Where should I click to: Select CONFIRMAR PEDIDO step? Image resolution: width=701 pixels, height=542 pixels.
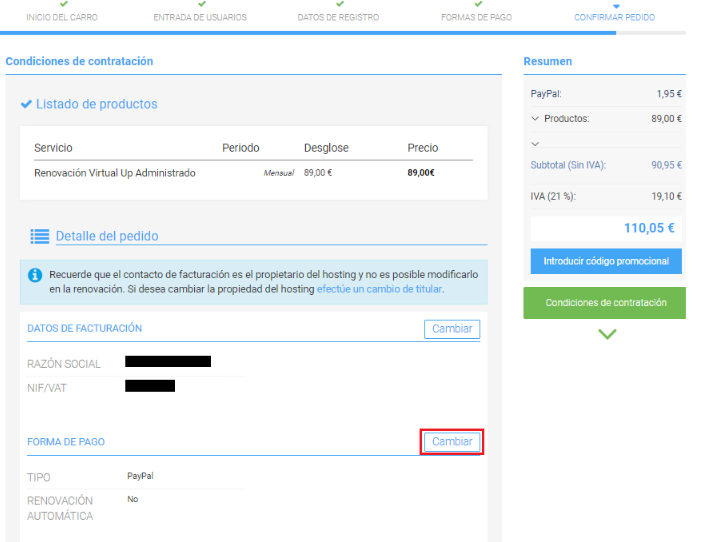[x=614, y=17]
